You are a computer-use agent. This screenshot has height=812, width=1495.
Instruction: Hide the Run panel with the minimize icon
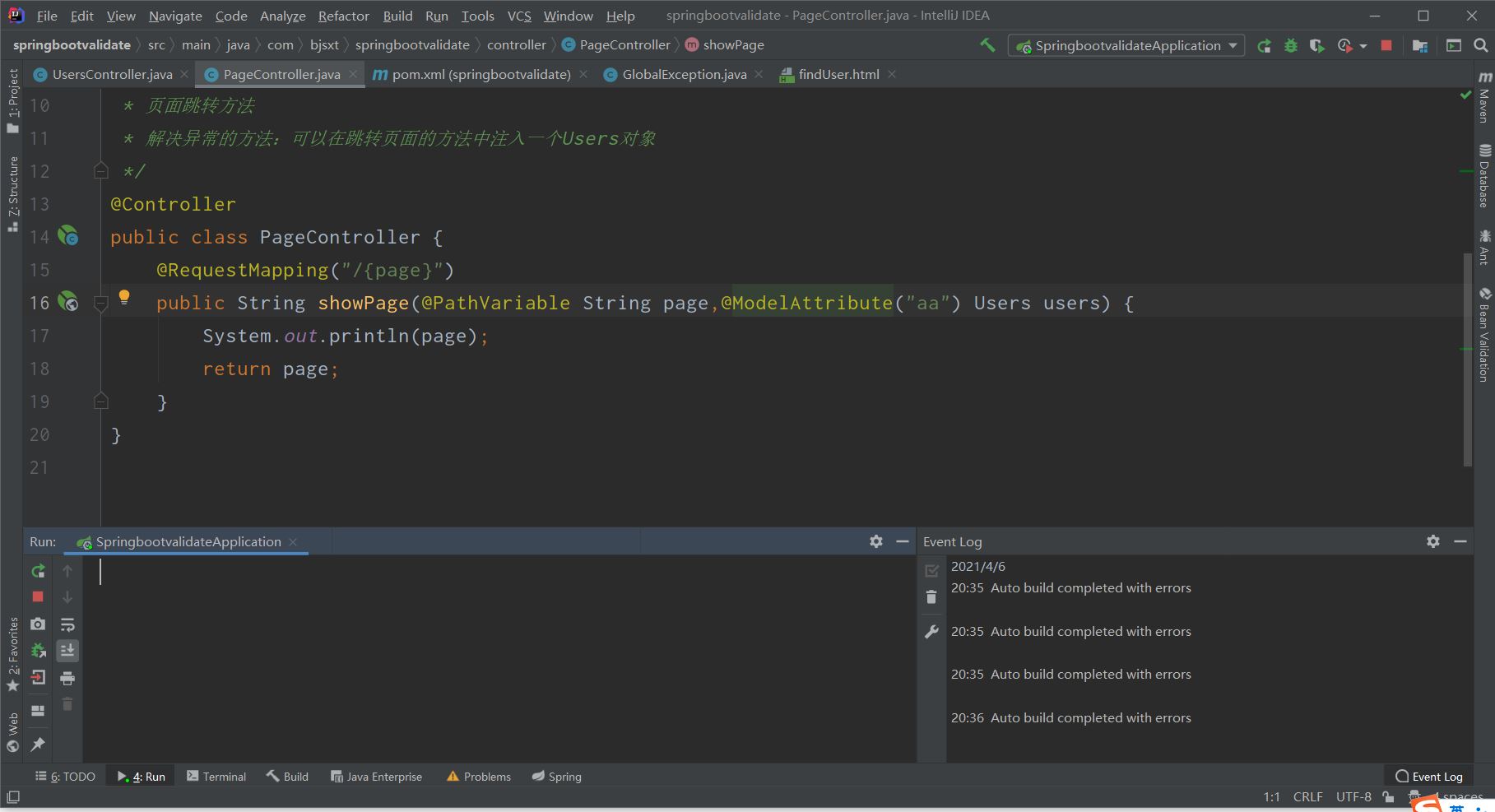tap(903, 541)
